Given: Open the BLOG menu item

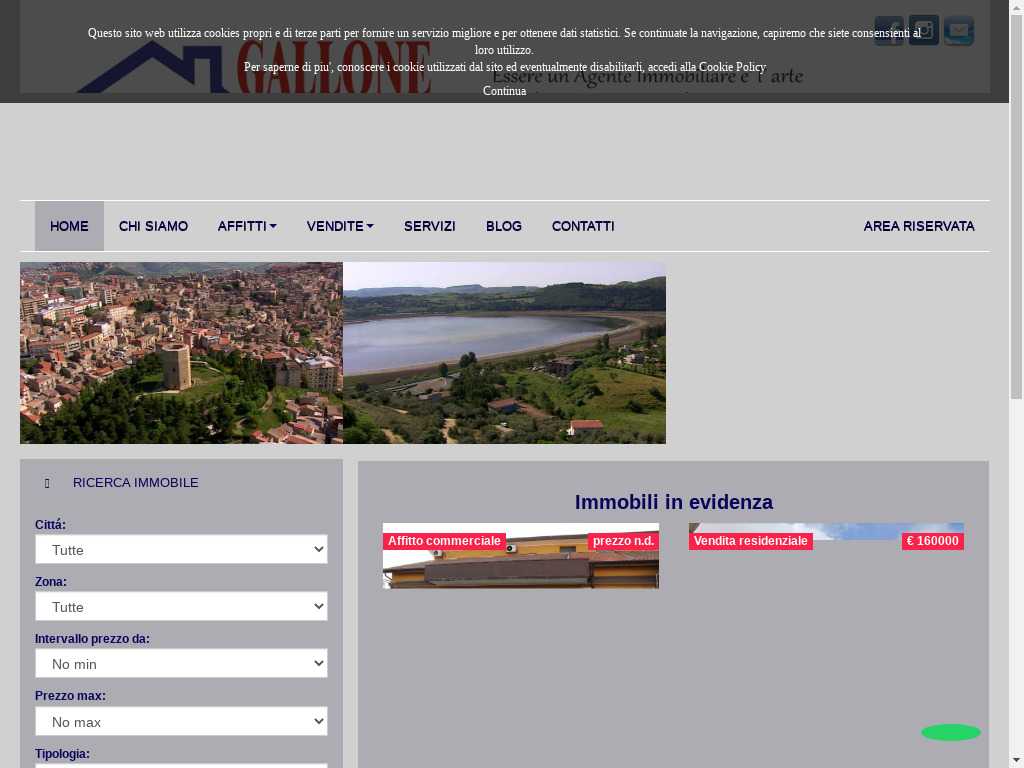Looking at the screenshot, I should pyautogui.click(x=504, y=226).
